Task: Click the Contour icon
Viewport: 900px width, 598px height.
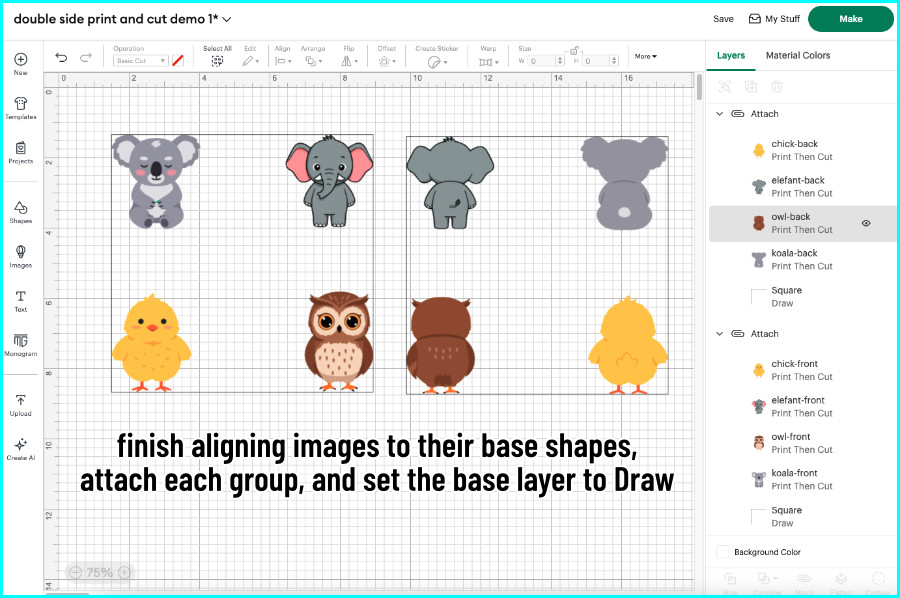Action: point(878,580)
